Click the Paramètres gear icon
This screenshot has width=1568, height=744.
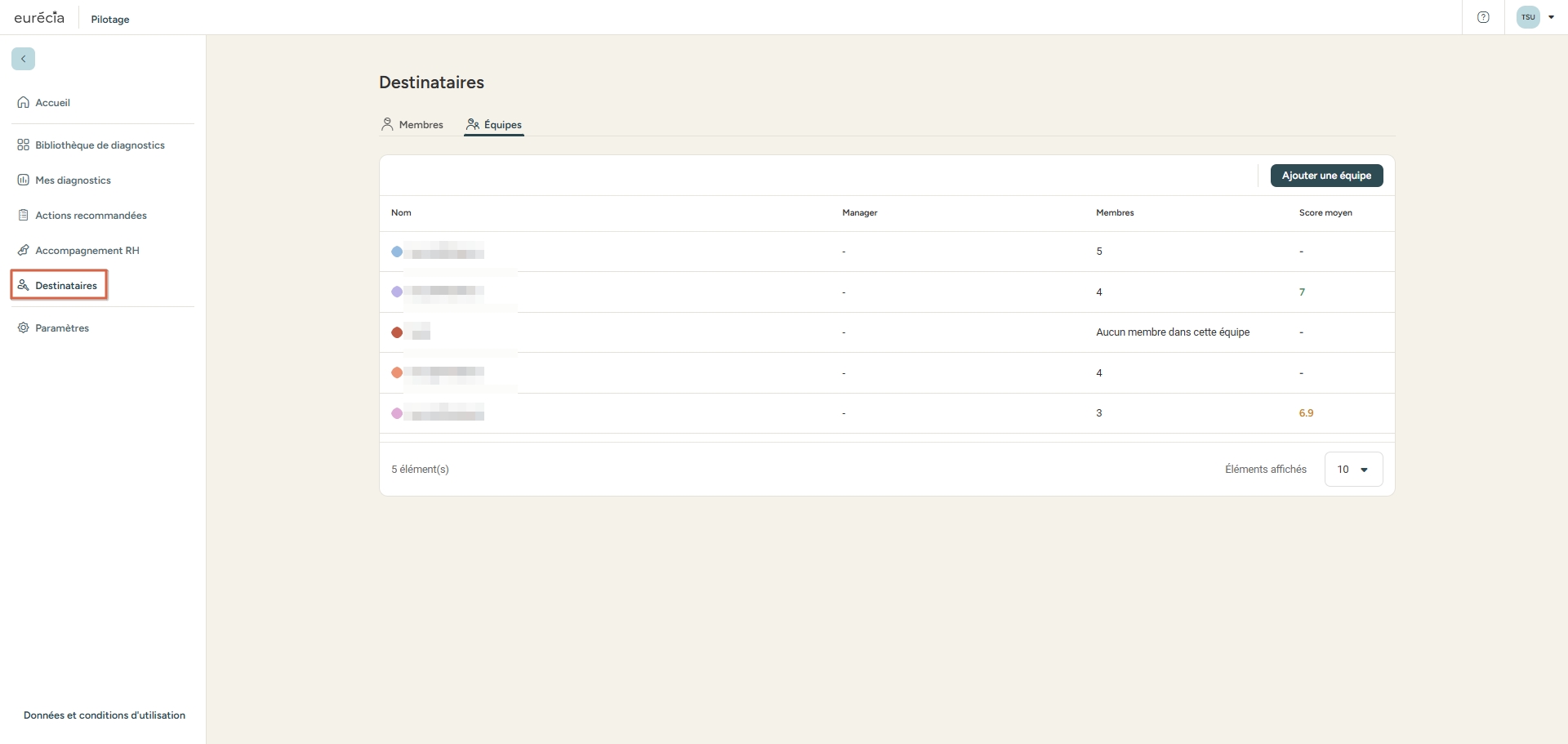coord(23,328)
